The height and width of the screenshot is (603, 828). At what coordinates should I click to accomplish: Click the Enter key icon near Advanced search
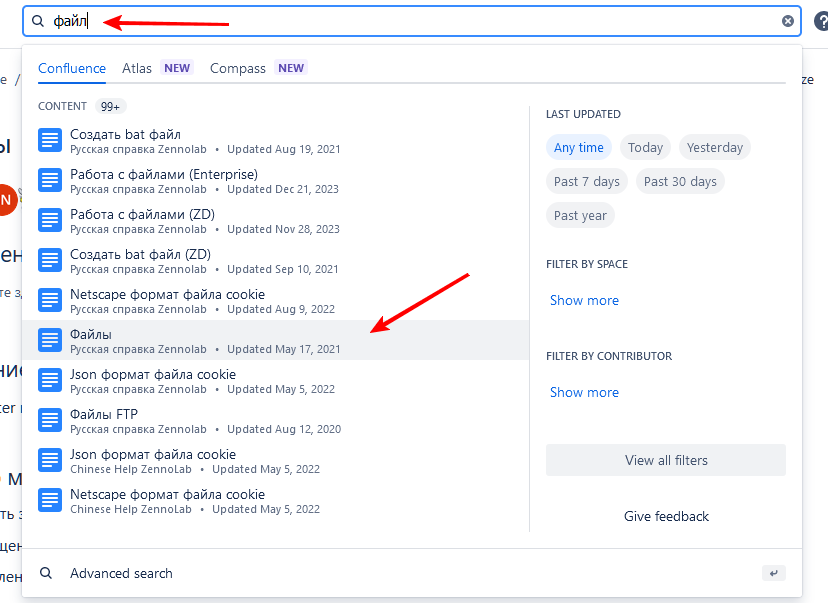(x=773, y=573)
